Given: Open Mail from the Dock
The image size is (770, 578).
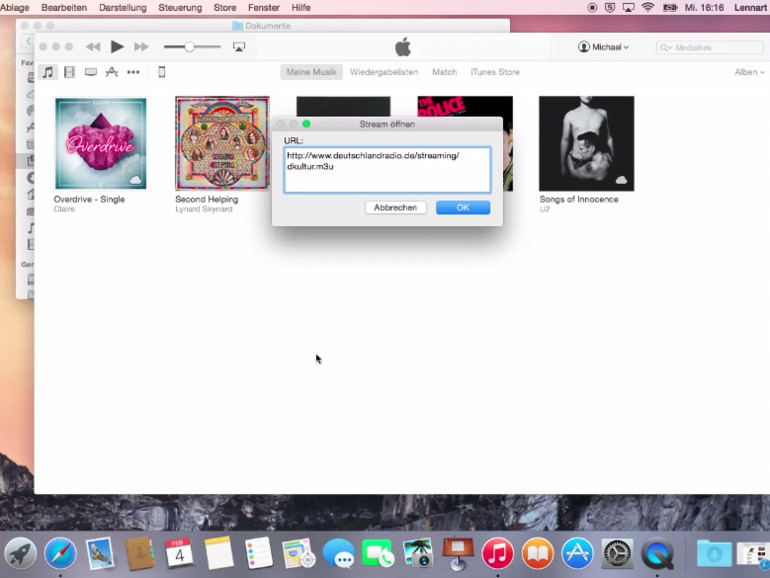Looking at the screenshot, I should [100, 553].
